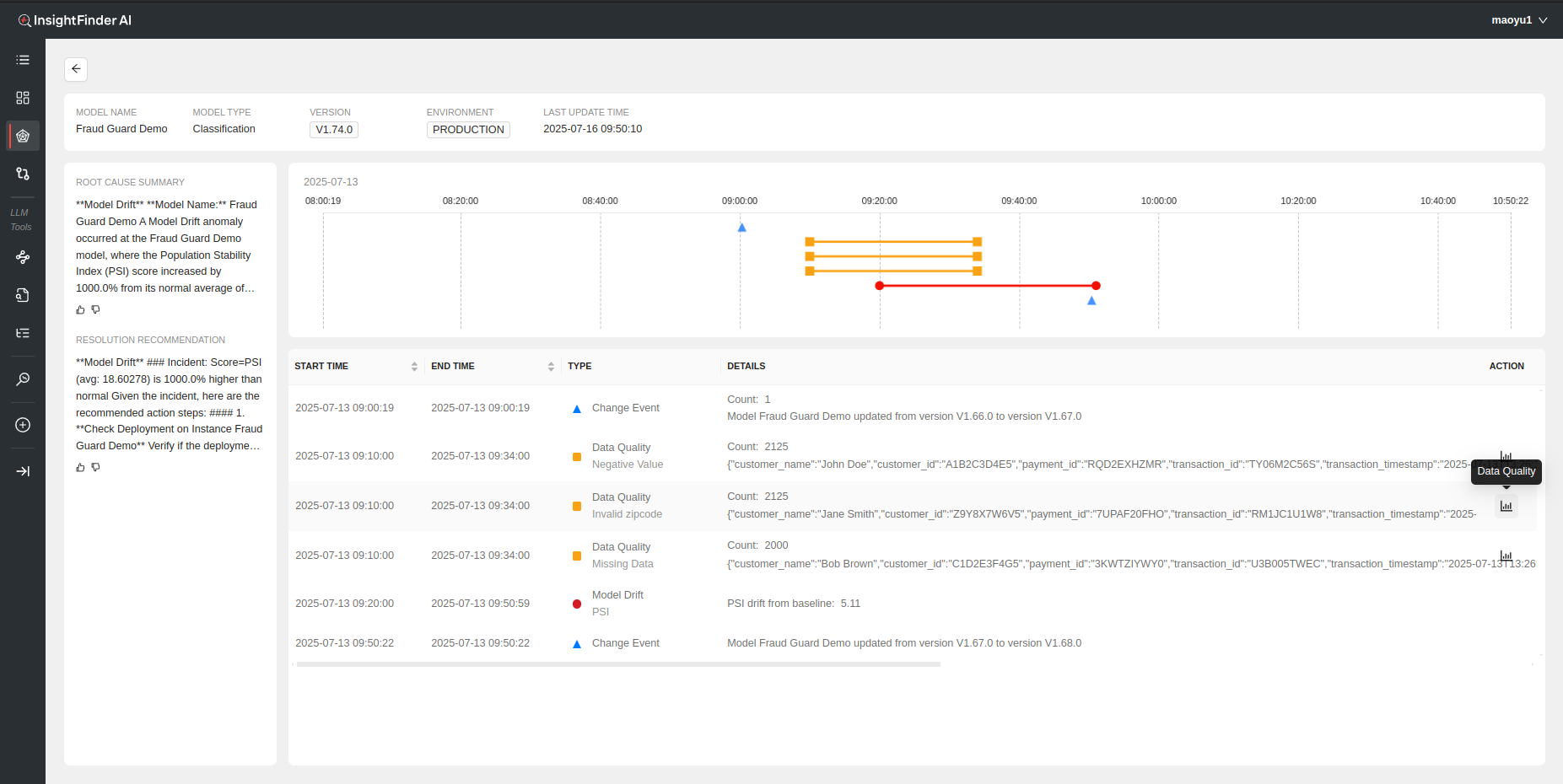Sort table by End Time column
The height and width of the screenshot is (784, 1563).
(x=551, y=367)
